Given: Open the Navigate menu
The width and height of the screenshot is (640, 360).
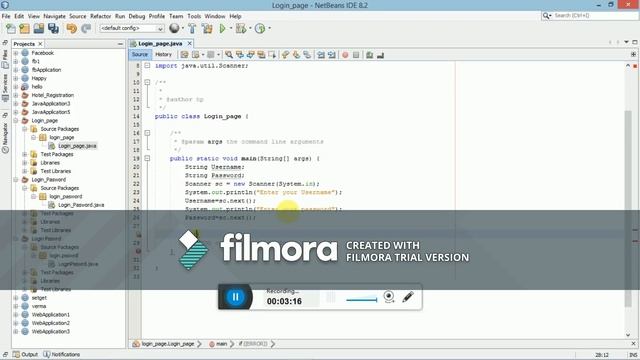Looking at the screenshot, I should coord(54,16).
